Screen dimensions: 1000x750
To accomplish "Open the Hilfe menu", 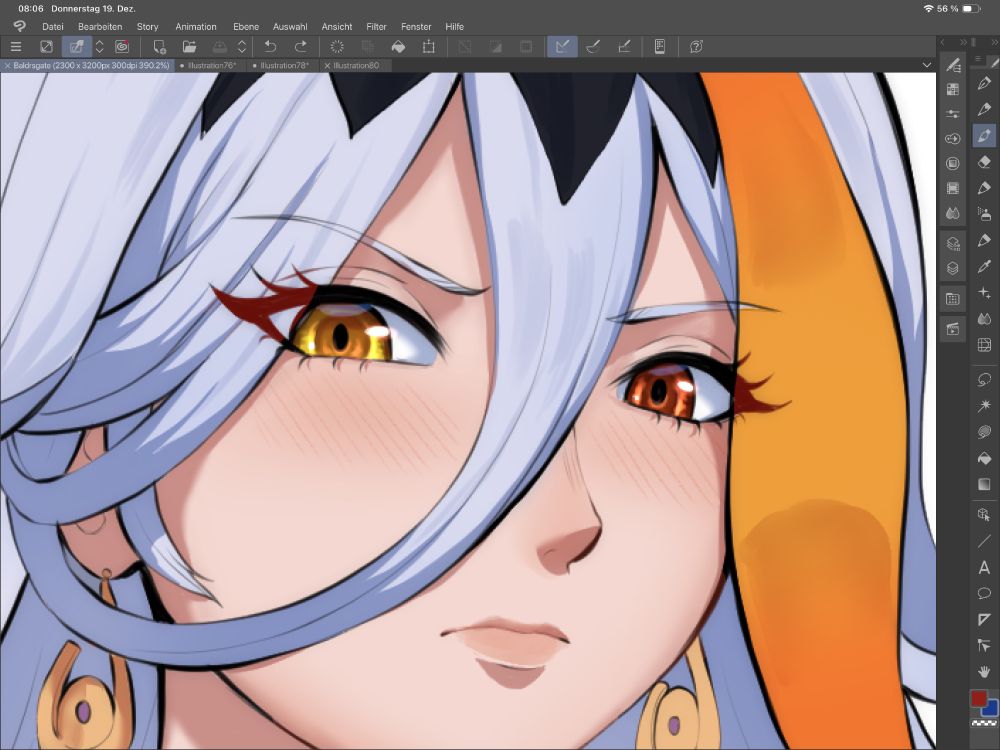I will click(x=455, y=27).
